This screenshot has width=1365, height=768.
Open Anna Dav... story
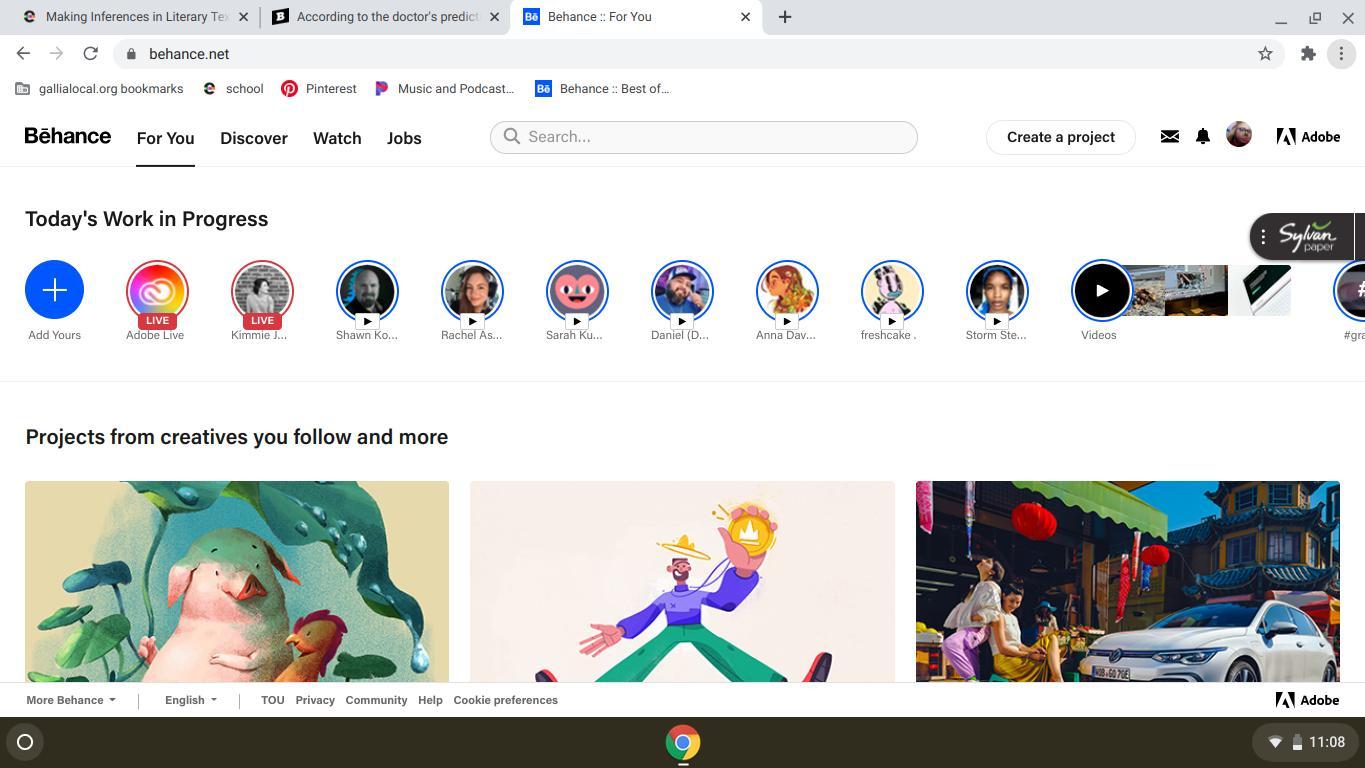pyautogui.click(x=787, y=291)
